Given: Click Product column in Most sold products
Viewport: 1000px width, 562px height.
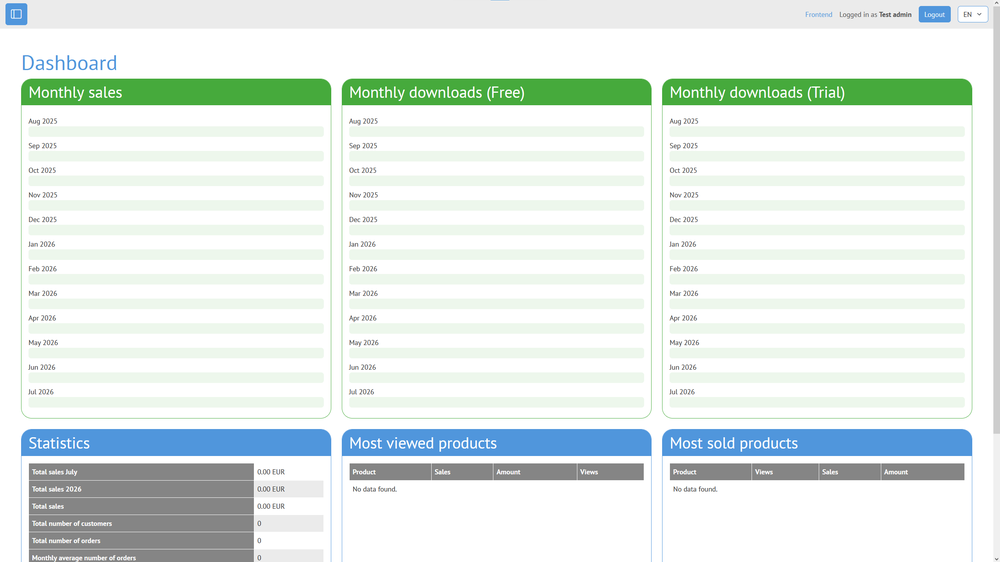Looking at the screenshot, I should (x=710, y=472).
